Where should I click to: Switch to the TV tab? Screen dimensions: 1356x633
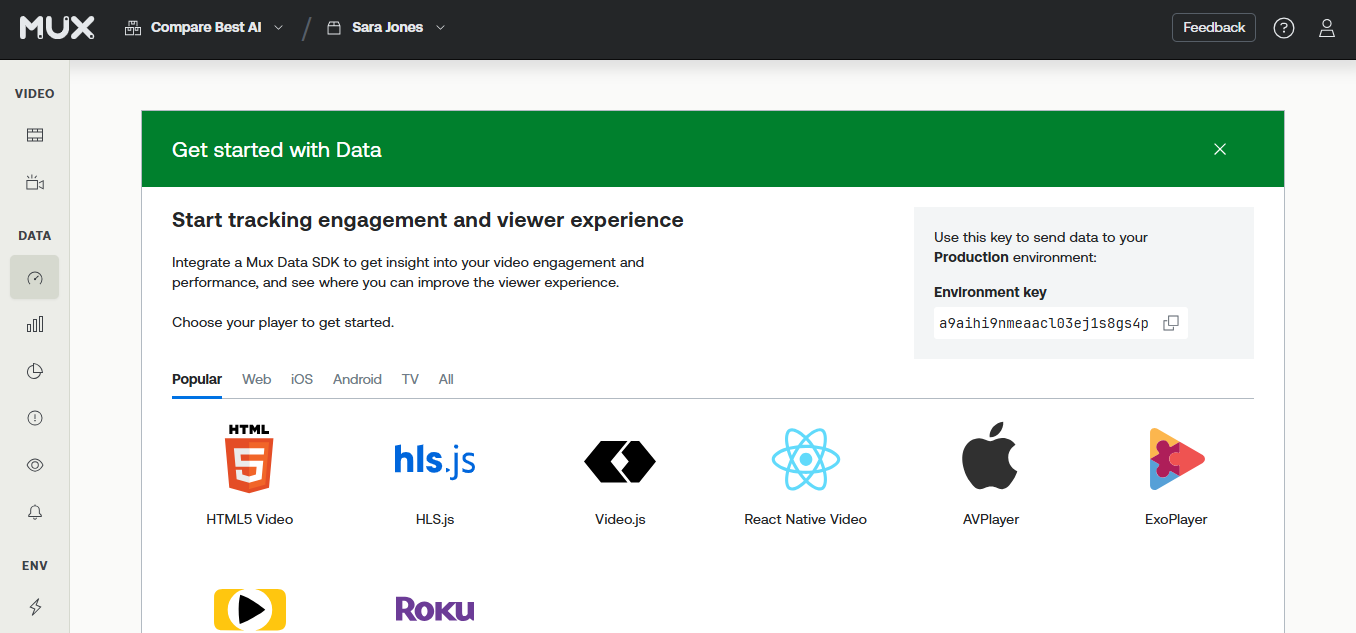[x=410, y=379]
